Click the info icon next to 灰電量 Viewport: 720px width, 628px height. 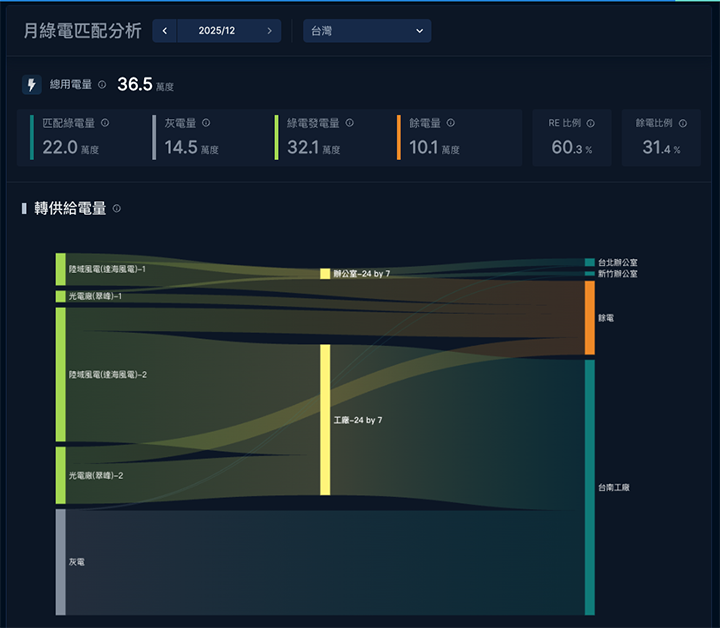(x=206, y=123)
